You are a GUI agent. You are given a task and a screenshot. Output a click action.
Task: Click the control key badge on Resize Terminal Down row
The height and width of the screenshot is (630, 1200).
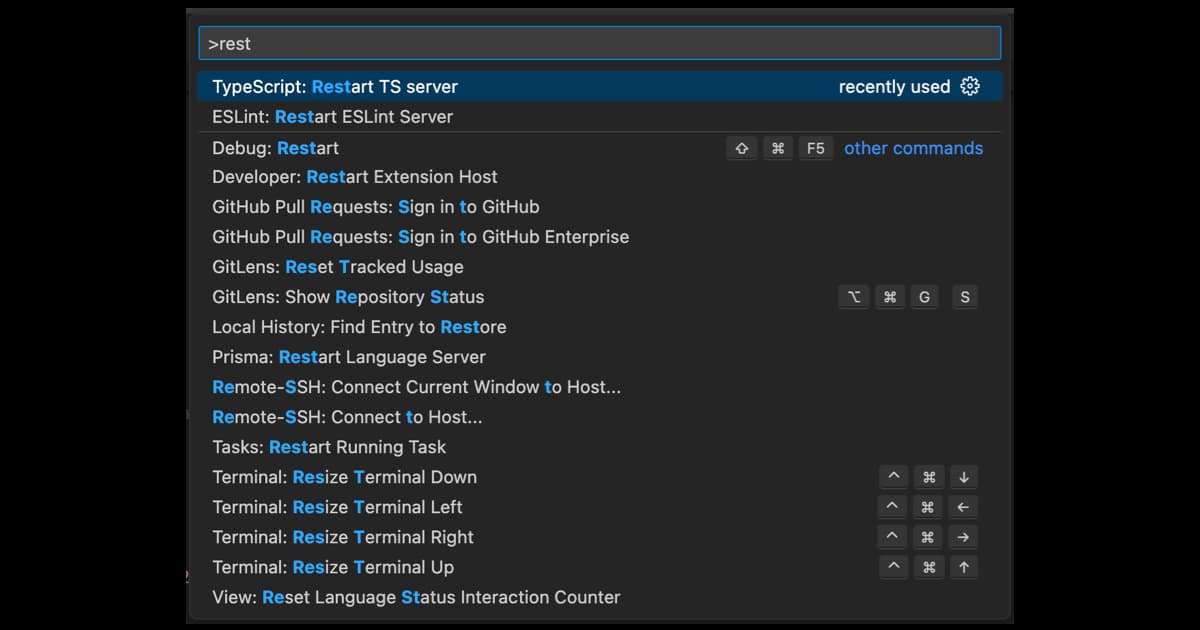click(894, 477)
